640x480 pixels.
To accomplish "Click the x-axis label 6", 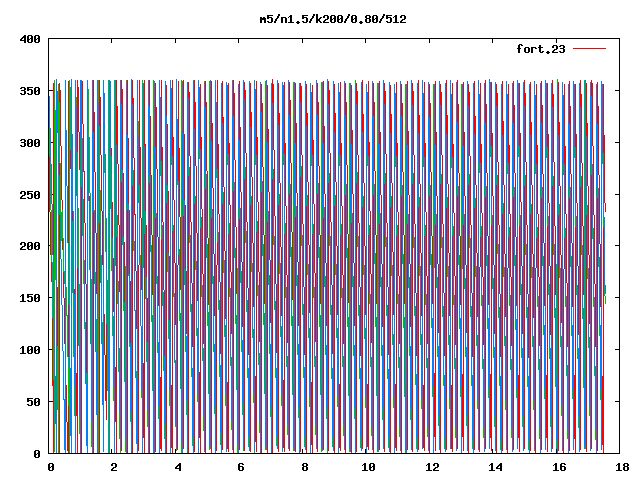I will tap(241, 467).
